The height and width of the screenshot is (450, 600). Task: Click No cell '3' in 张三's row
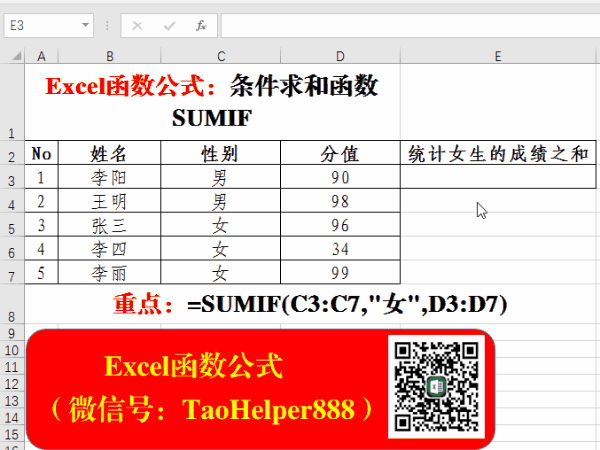pyautogui.click(x=41, y=225)
